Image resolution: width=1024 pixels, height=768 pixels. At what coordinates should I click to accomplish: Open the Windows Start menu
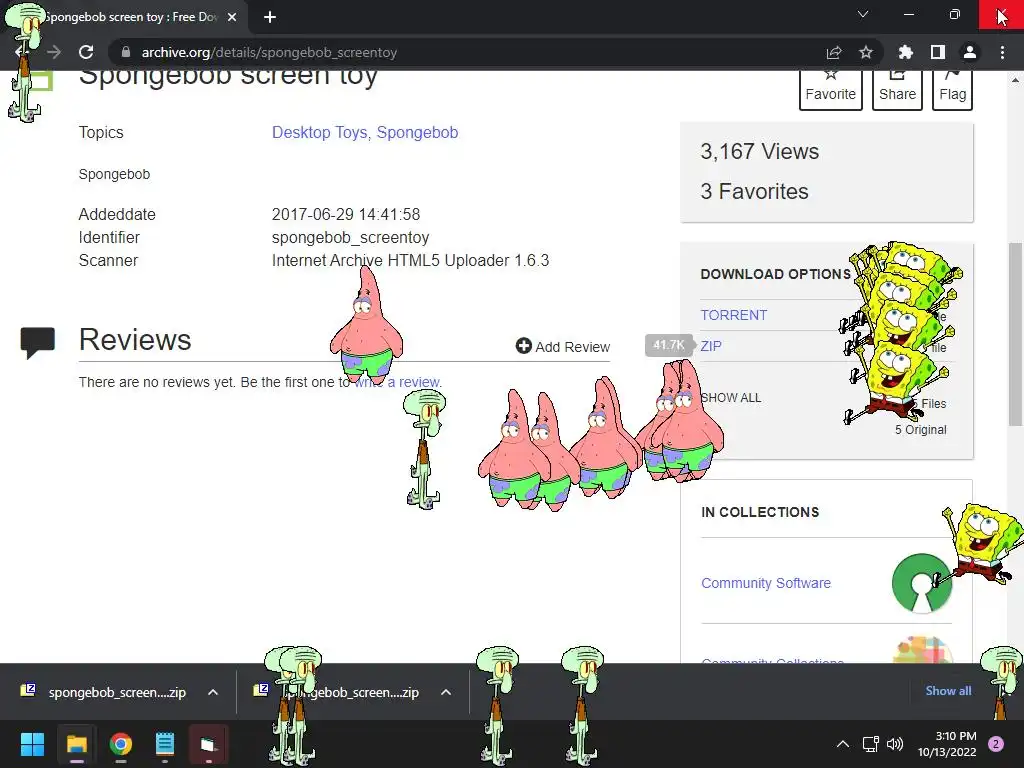32,744
